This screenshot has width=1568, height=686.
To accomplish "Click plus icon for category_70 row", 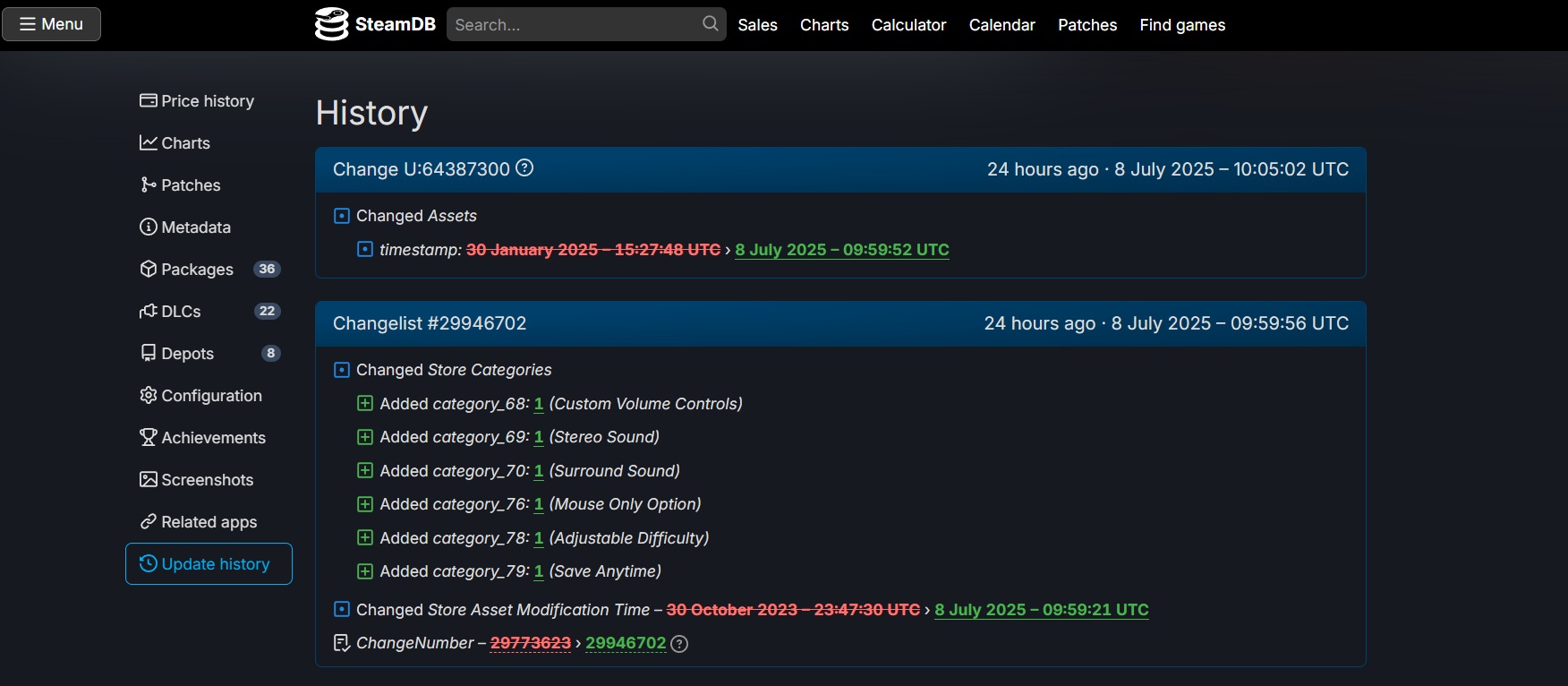I will tap(364, 470).
